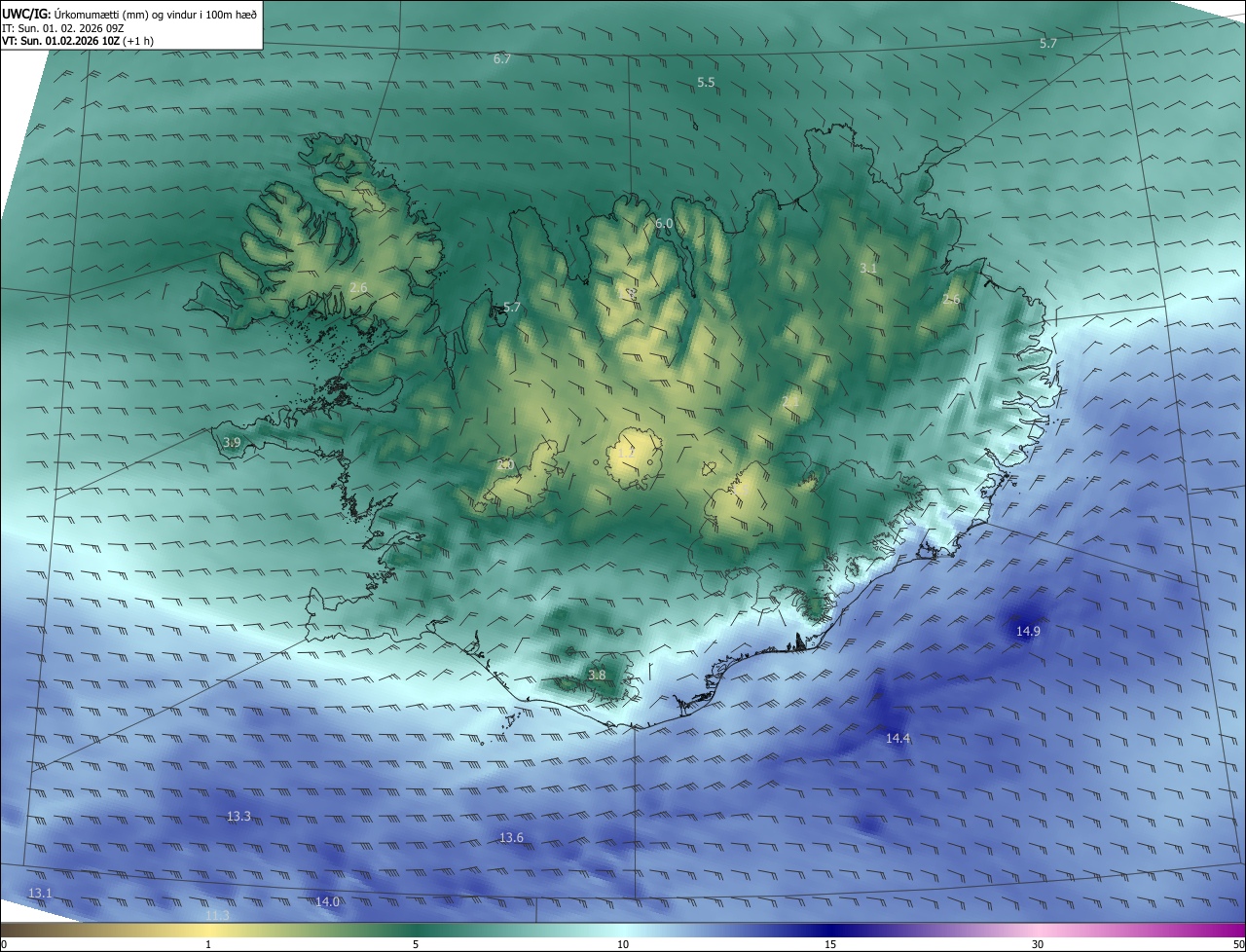
Task: Select the 13.3 value label
Action: tap(238, 816)
